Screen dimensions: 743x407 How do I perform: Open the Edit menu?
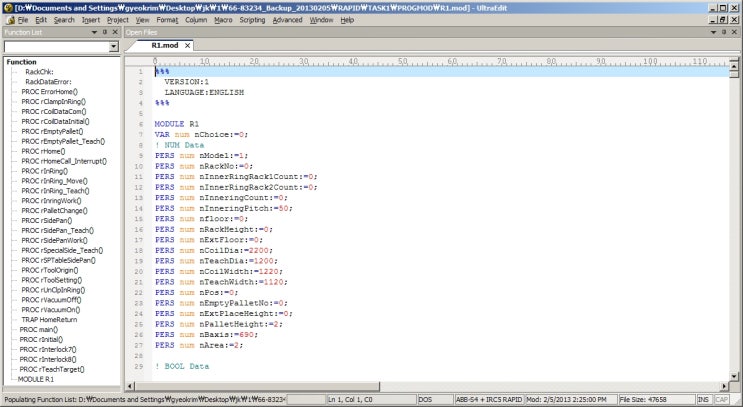point(41,20)
